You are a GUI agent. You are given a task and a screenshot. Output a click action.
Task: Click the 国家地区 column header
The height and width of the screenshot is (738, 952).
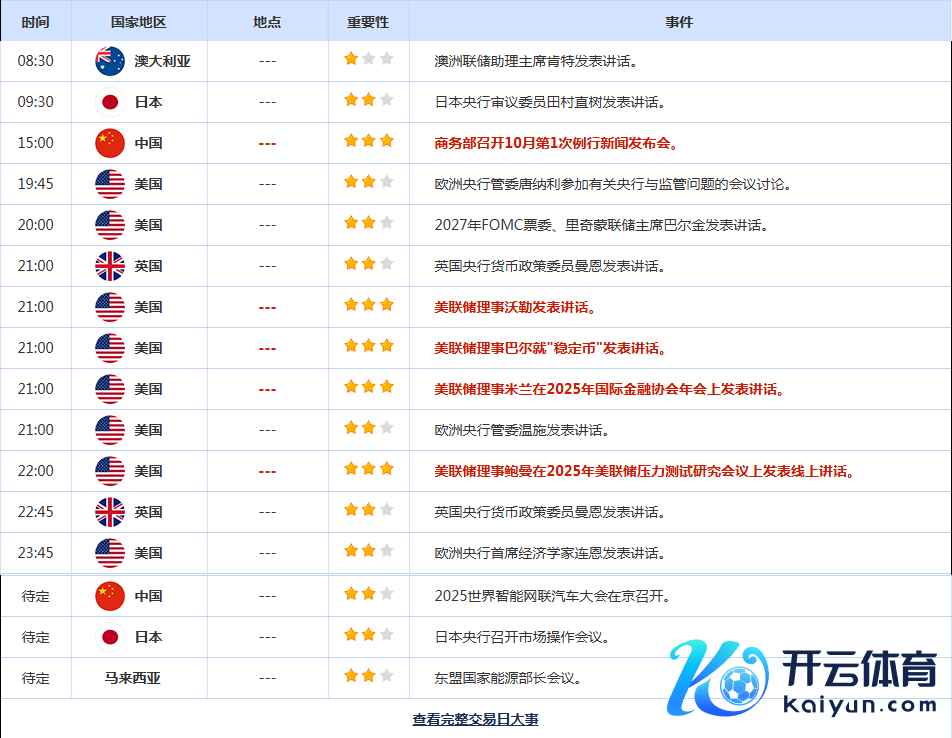coord(140,21)
